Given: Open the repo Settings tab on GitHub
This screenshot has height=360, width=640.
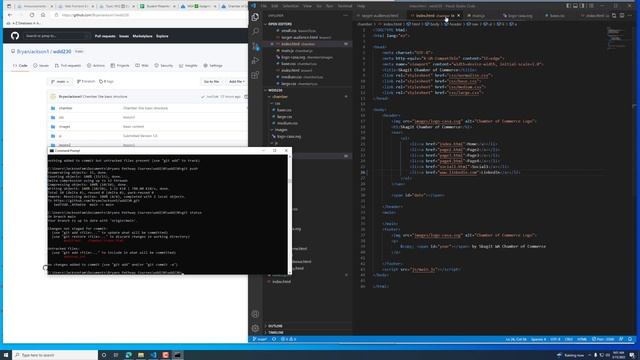Looking at the screenshot, I should 213,66.
